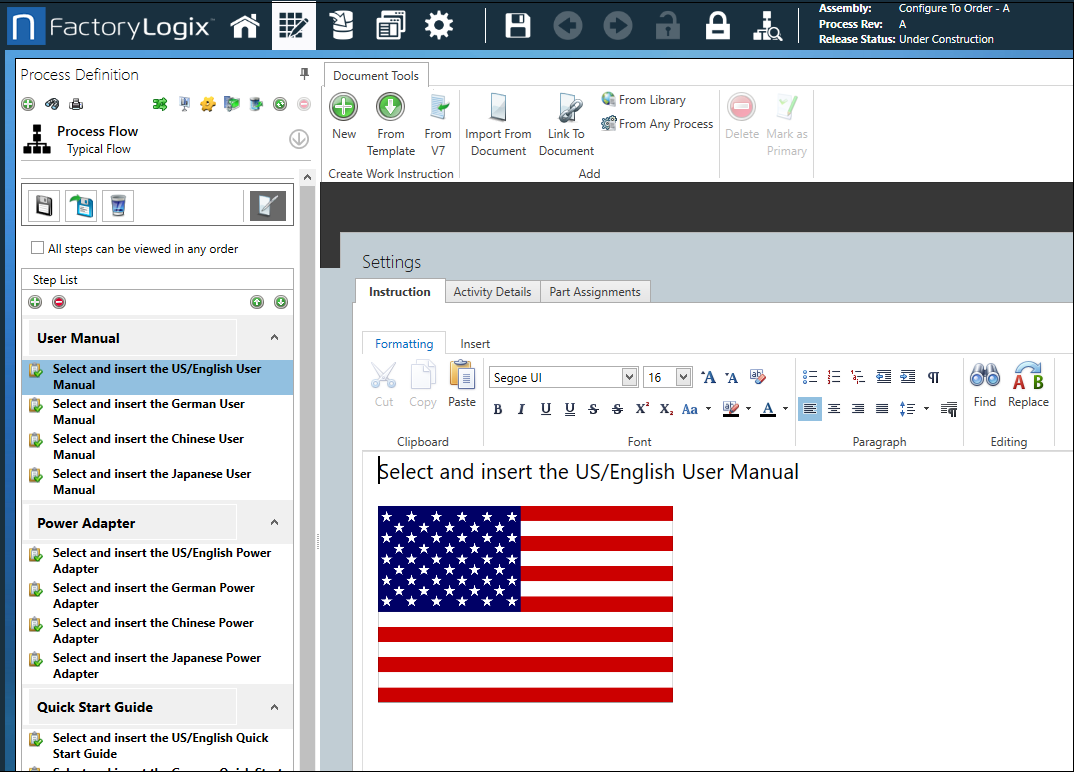The height and width of the screenshot is (772, 1074).
Task: Click the From Template icon
Action: (390, 107)
